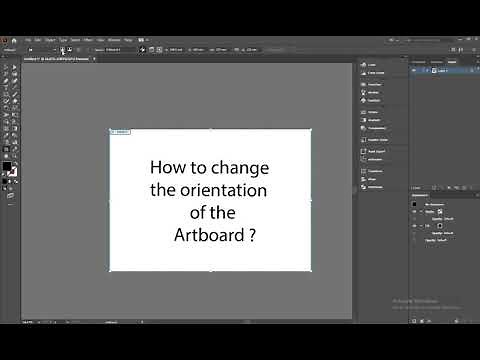Toggle Move/Copy Artwork with Artboard icon

pos(143,50)
